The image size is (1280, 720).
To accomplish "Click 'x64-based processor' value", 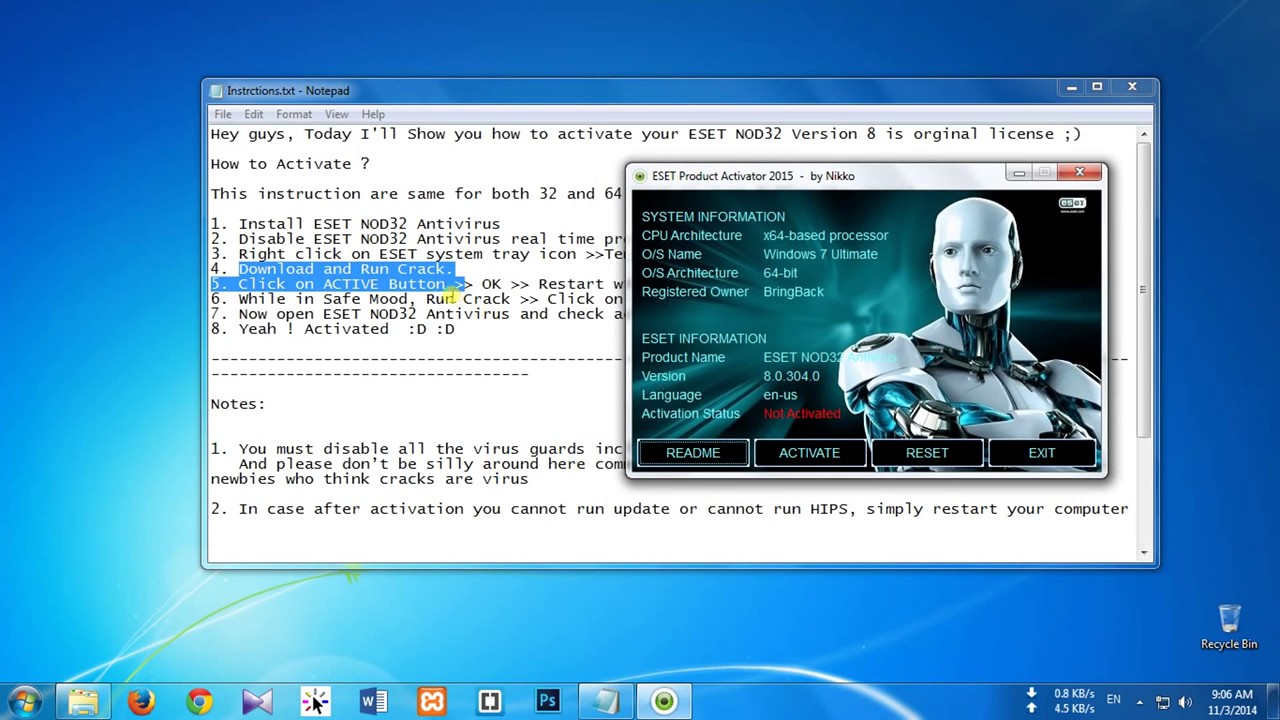I will point(825,235).
